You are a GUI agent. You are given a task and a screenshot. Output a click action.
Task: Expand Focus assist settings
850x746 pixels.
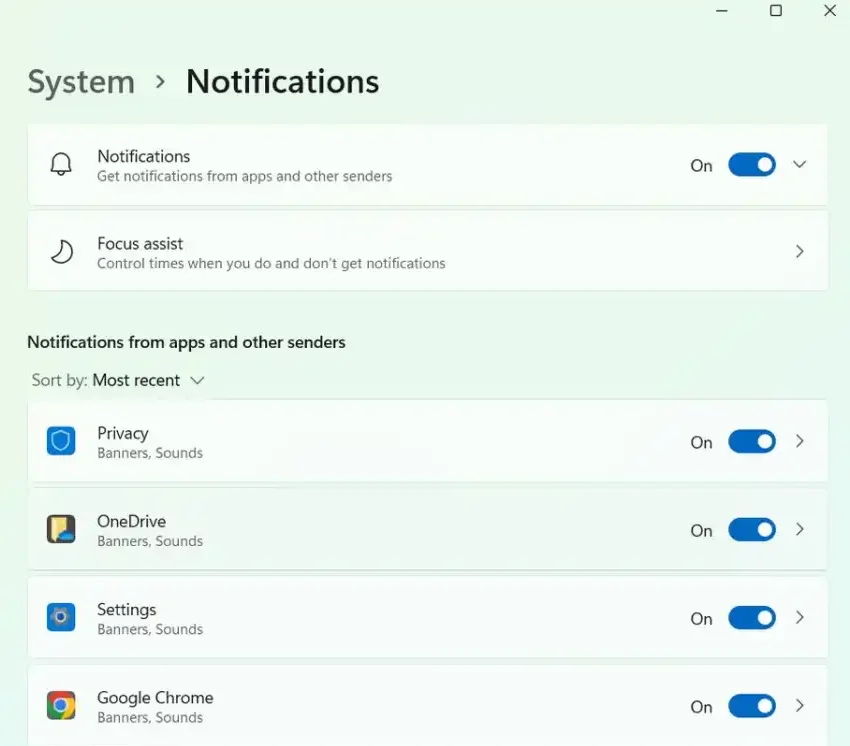click(798, 251)
